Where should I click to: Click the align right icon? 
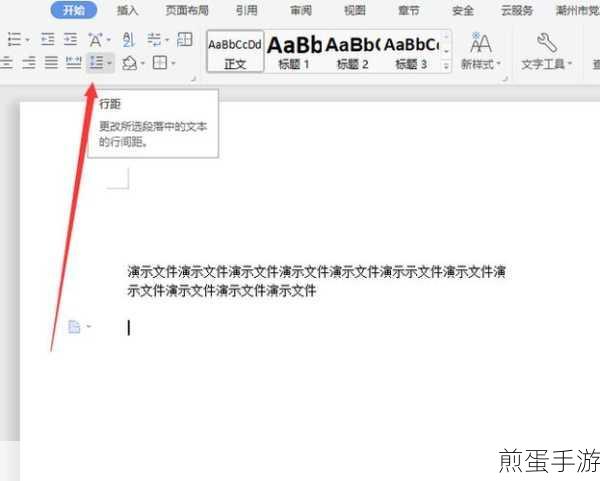click(x=29, y=62)
